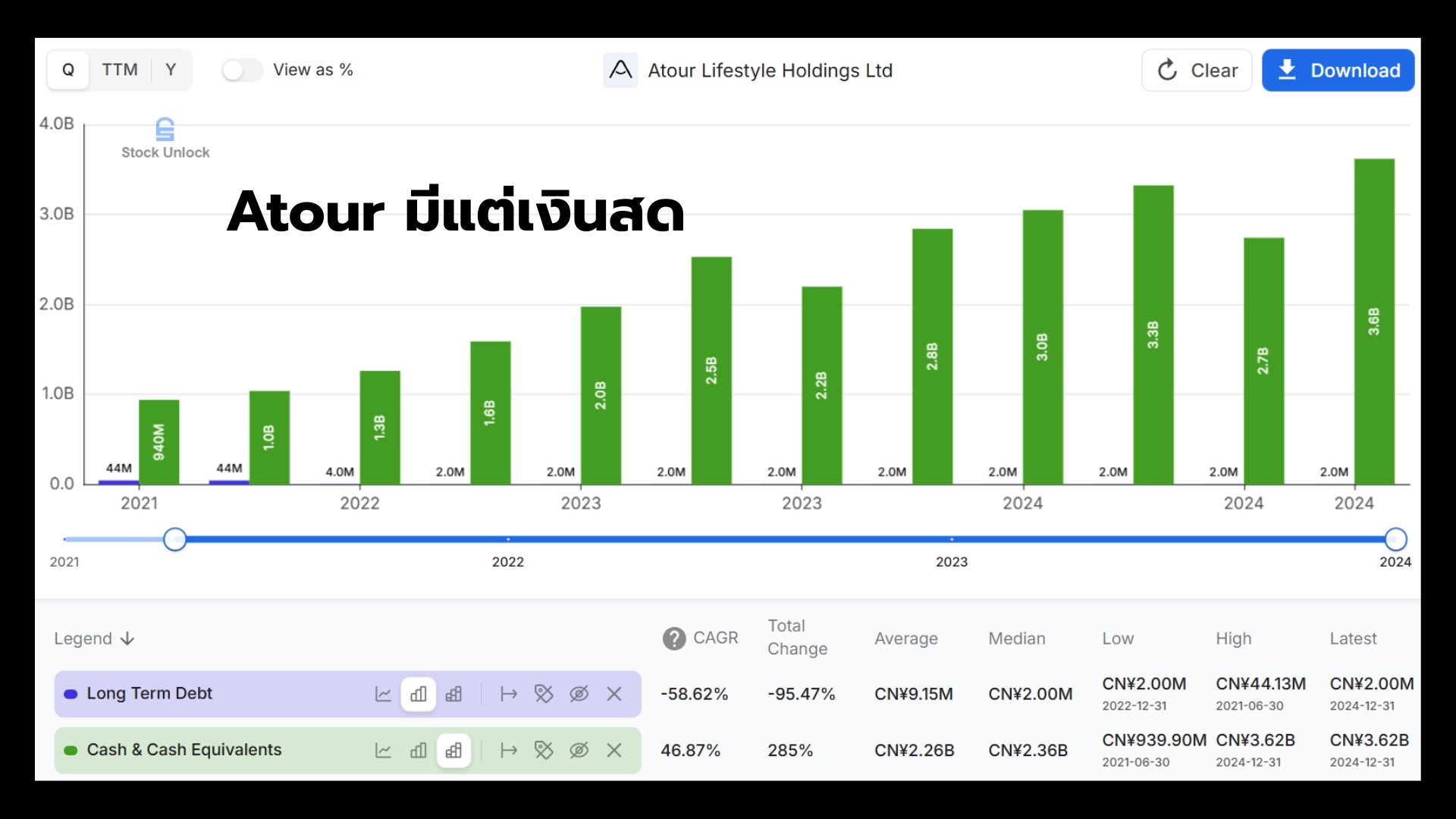The image size is (1456, 819).
Task: Set Long Term Debt to stacked bar chart
Action: (x=453, y=694)
